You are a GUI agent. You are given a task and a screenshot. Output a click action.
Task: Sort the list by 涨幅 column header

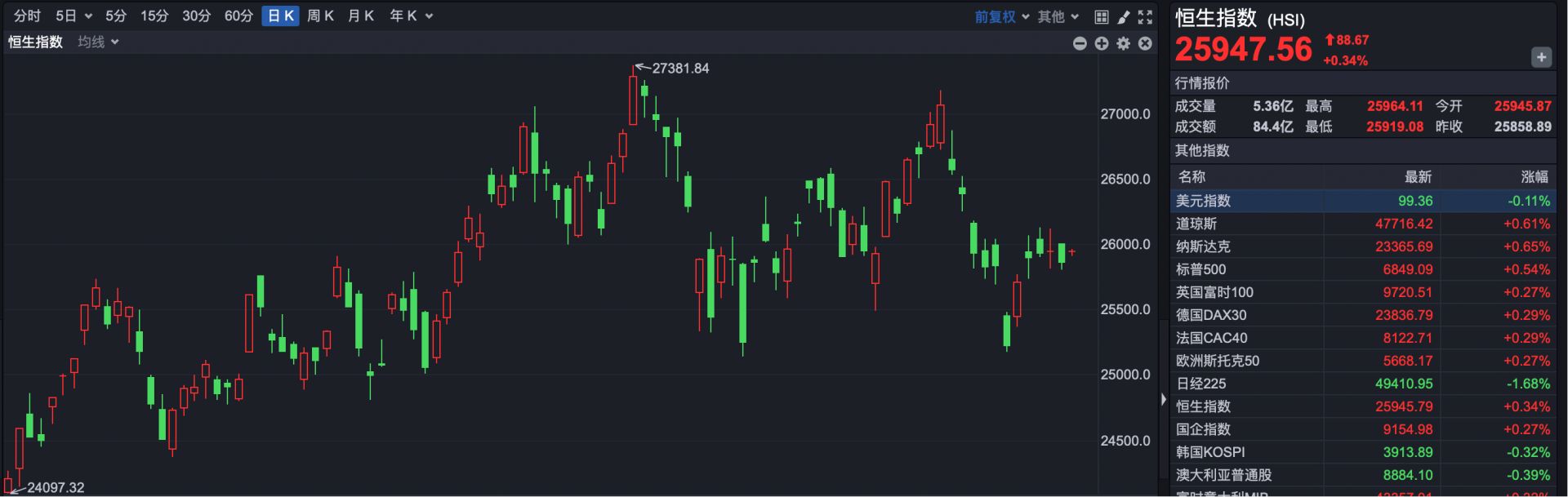point(1534,176)
